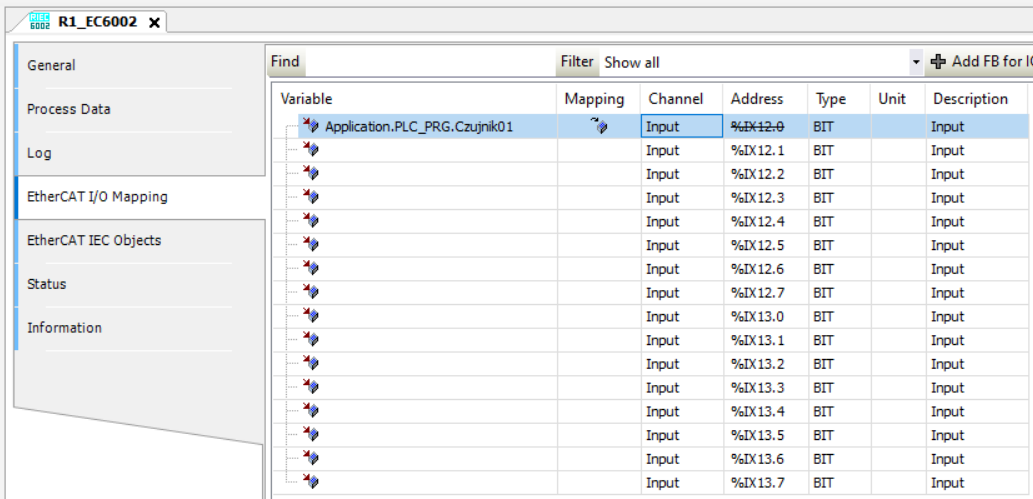Image resolution: width=1033 pixels, height=499 pixels.
Task: Click the variable icon in the %IX13.7 row
Action: (x=310, y=483)
